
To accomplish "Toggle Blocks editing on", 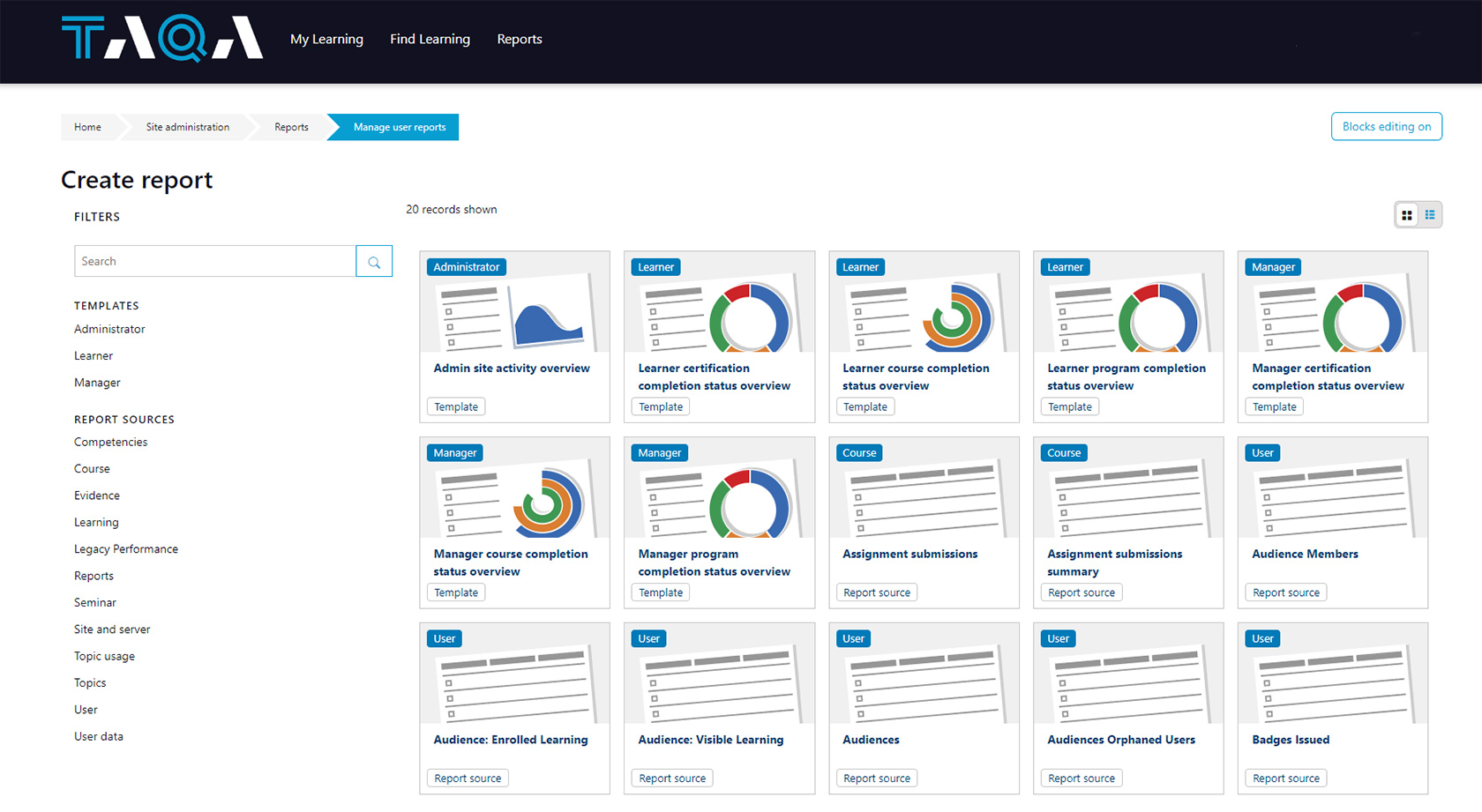I will click(1386, 127).
